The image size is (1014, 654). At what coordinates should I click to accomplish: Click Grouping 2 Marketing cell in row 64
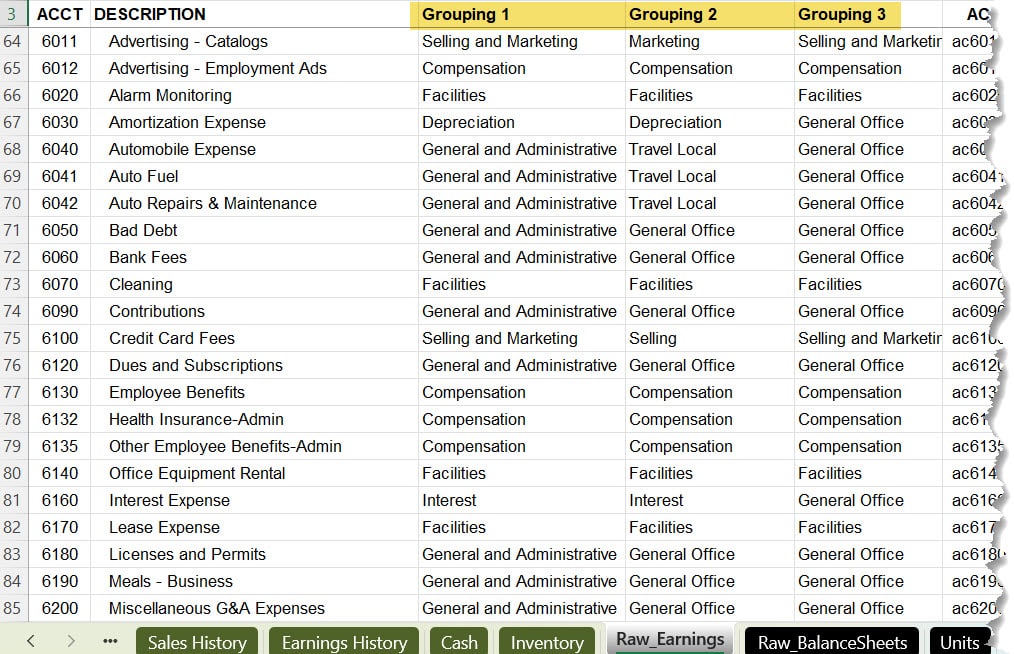(709, 41)
